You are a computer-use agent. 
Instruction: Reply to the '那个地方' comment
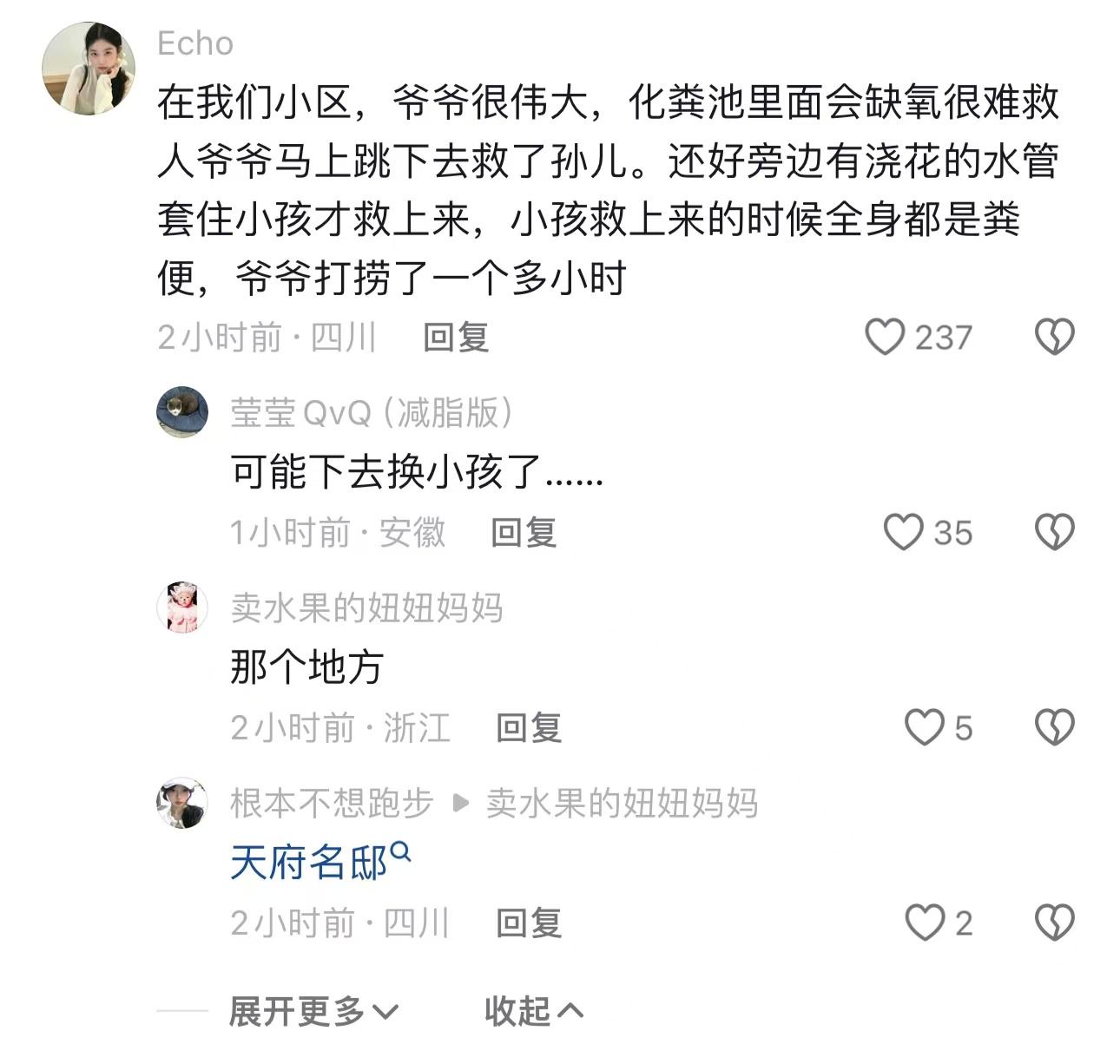click(529, 727)
